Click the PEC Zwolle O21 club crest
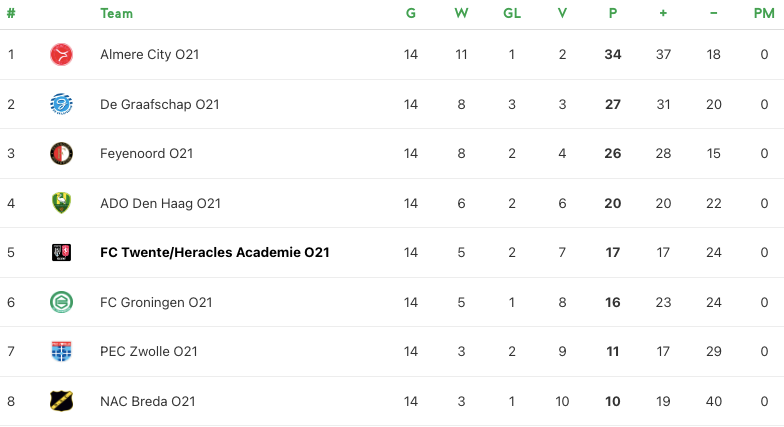Image resolution: width=784 pixels, height=427 pixels. [x=62, y=352]
